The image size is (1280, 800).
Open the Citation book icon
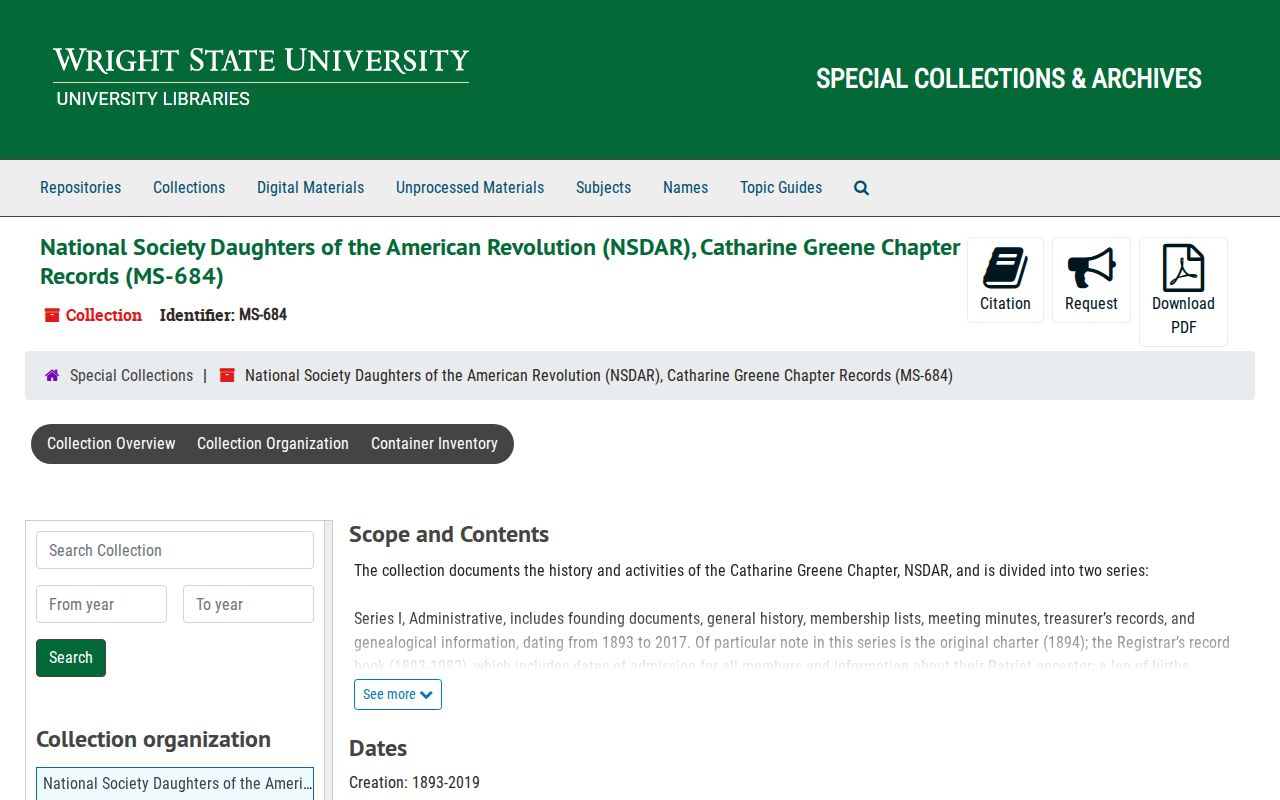point(1005,280)
